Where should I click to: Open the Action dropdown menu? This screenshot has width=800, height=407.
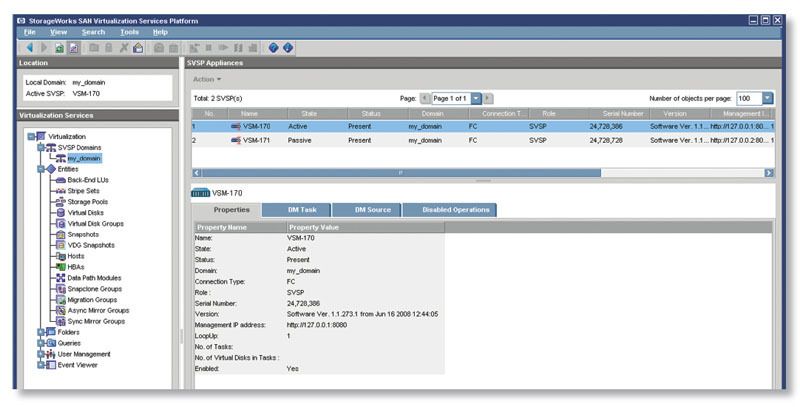pyautogui.click(x=206, y=79)
